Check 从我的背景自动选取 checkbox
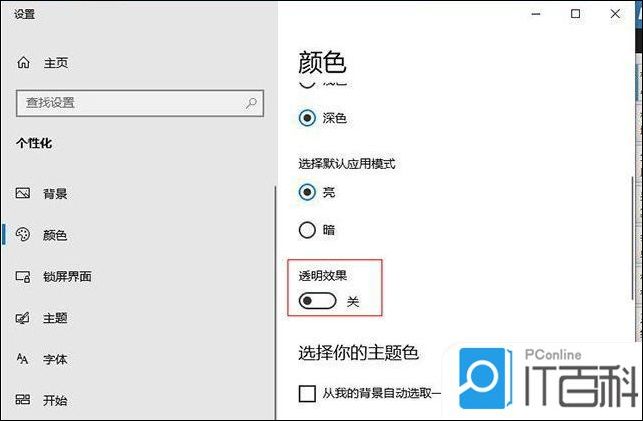The height and width of the screenshot is (421, 643). (307, 394)
